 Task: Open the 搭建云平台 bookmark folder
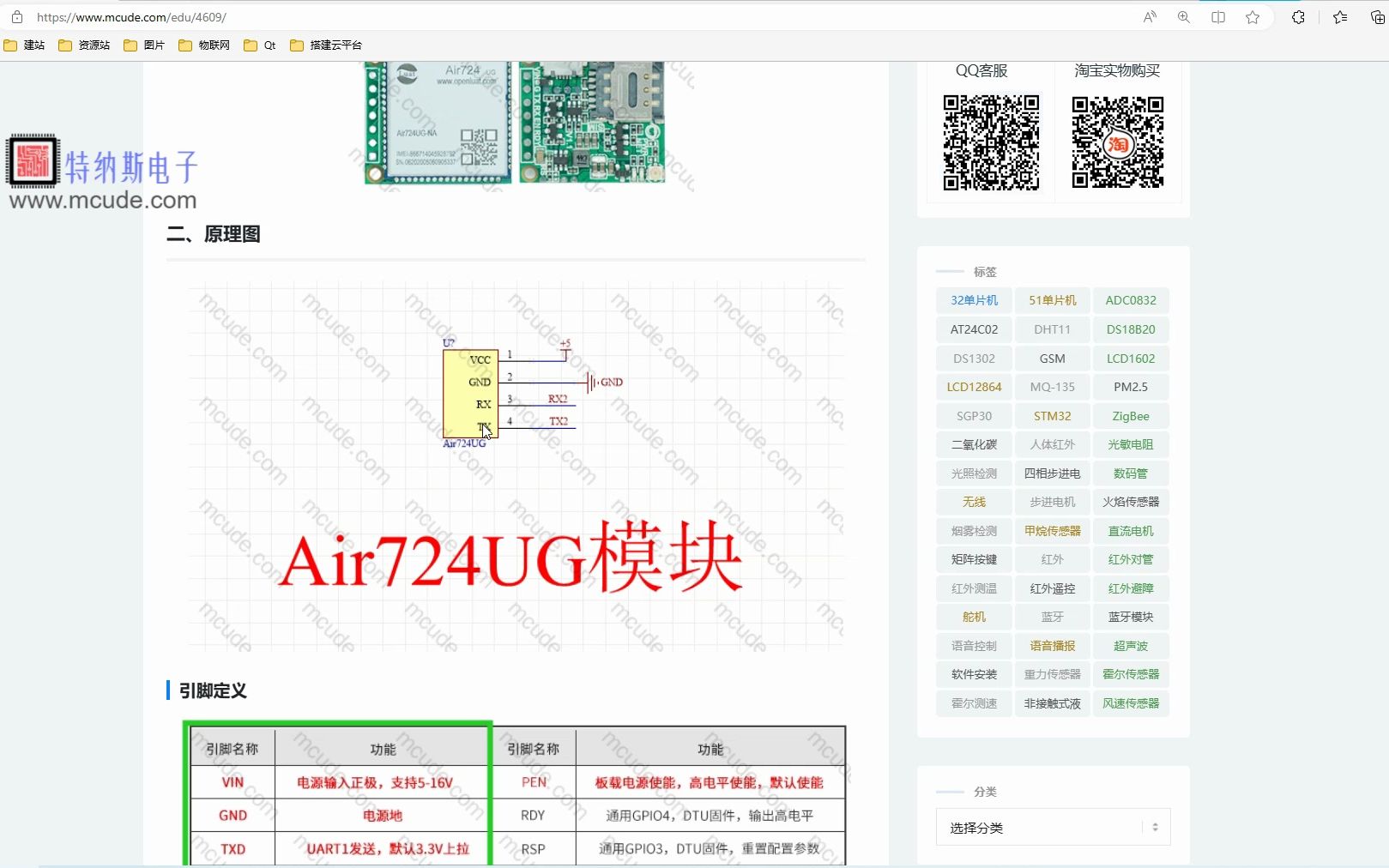coord(326,45)
